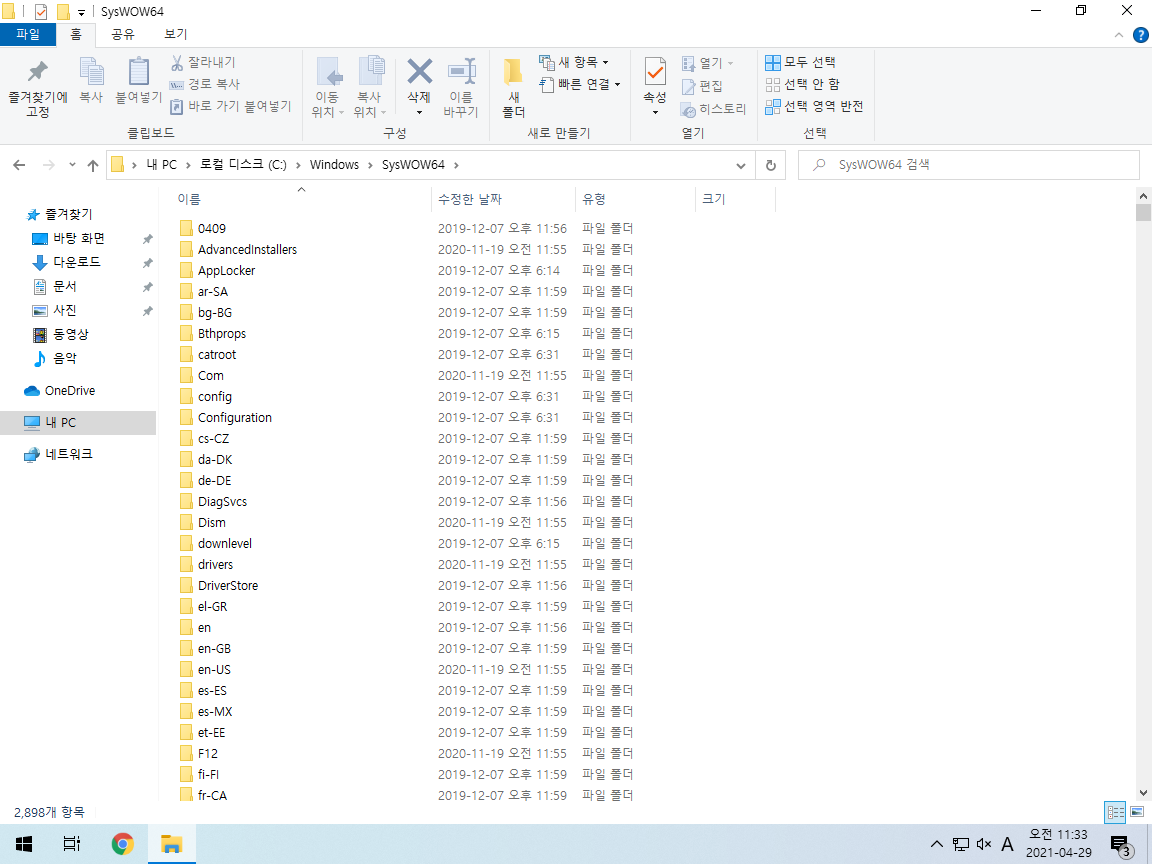Viewport: 1152px width, 864px height.
Task: Click Select none (선택 안 함)
Action: (802, 84)
